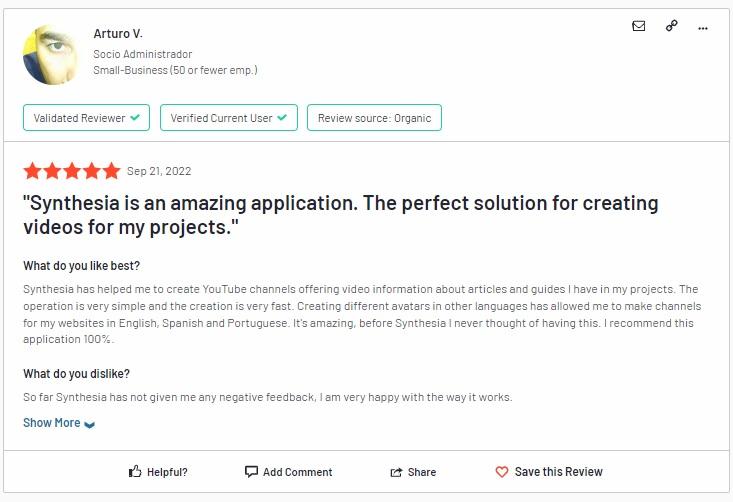The height and width of the screenshot is (502, 733).
Task: Click the Verified Current User badge
Action: tap(229, 118)
